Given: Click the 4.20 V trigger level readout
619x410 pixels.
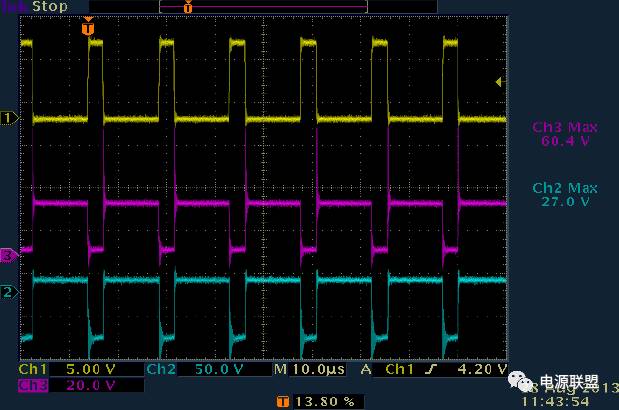Looking at the screenshot, I should pyautogui.click(x=482, y=369).
